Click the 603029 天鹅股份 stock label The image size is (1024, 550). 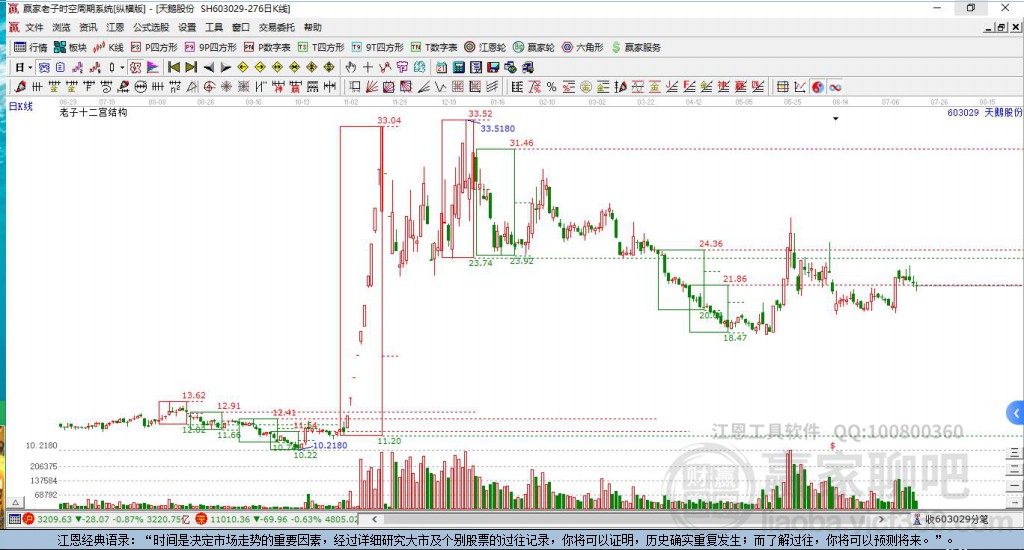click(984, 112)
